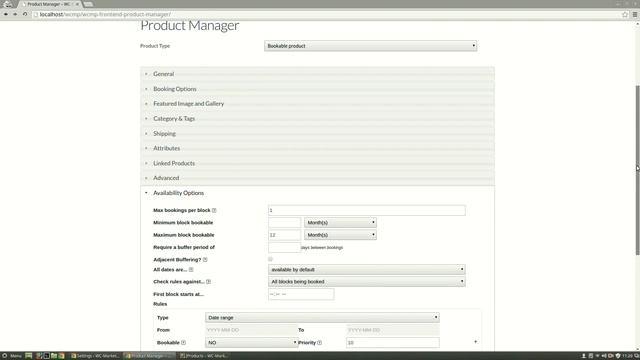Click the shield icon in the system tray

pos(618,356)
